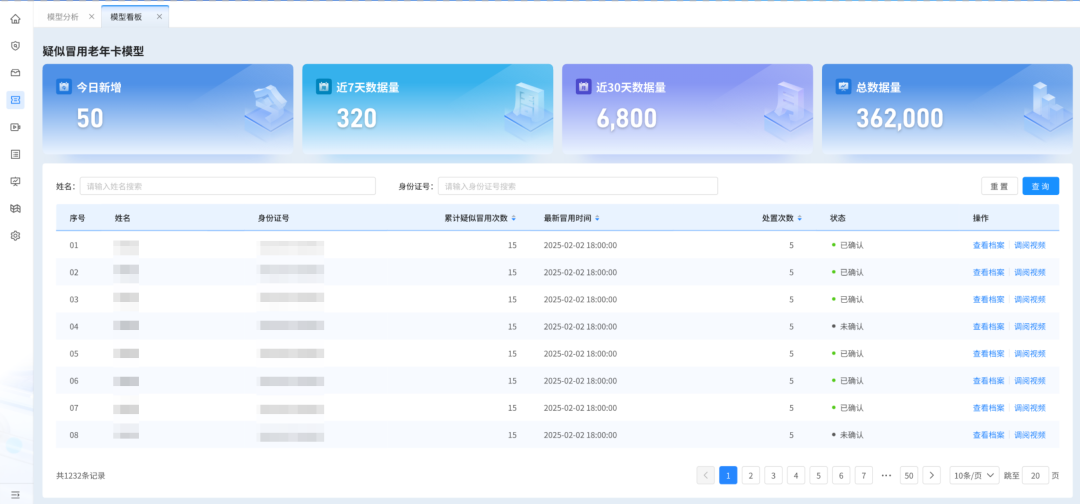This screenshot has height=504, width=1080.
Task: Click 查看档案 link in row 01
Action: click(x=988, y=245)
